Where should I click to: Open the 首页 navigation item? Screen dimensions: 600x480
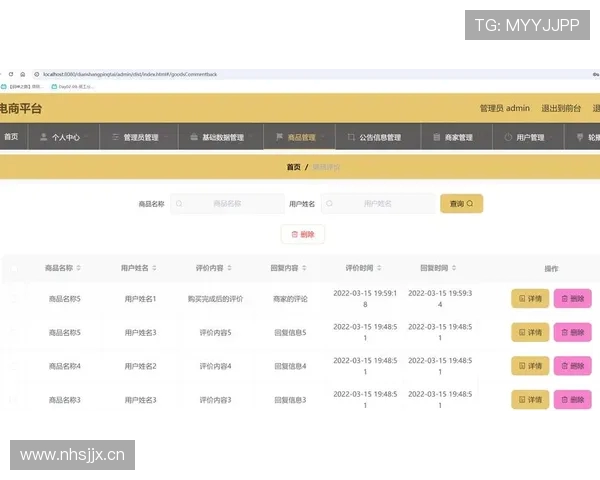[x=11, y=137]
